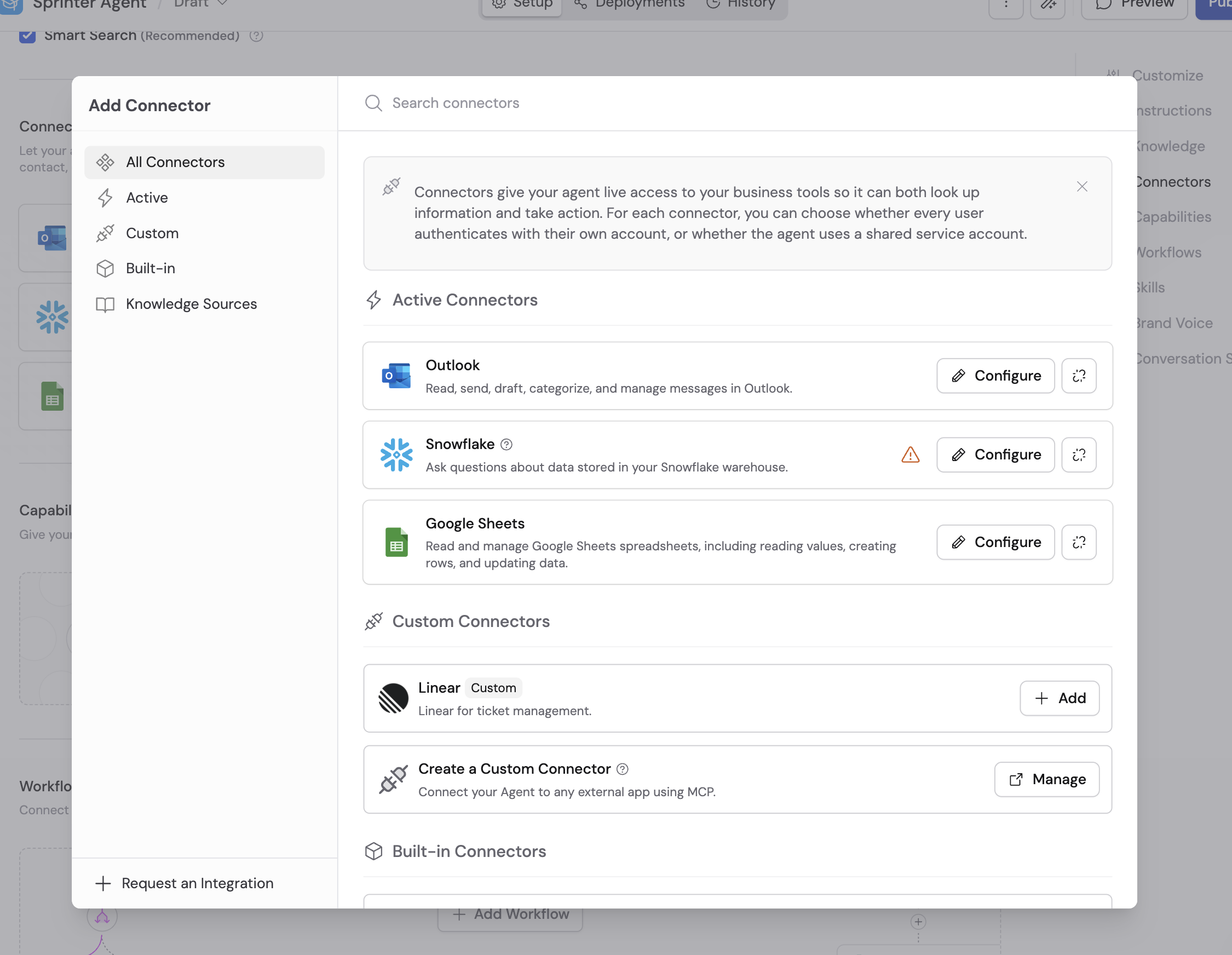The height and width of the screenshot is (955, 1232).
Task: Click Request an Integration
Action: [x=185, y=883]
